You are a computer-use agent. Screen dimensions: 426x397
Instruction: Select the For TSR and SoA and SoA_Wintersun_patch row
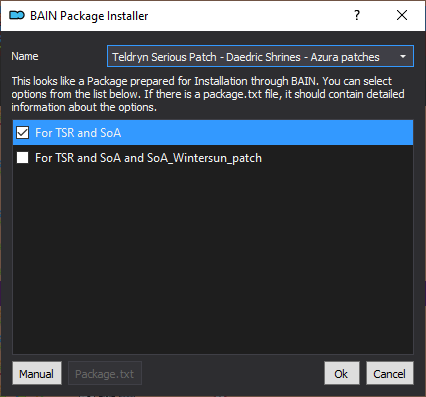[x=213, y=158]
